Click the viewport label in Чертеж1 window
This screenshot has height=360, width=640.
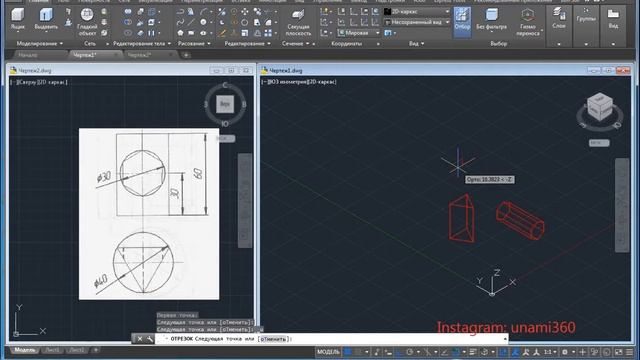pyautogui.click(x=299, y=82)
